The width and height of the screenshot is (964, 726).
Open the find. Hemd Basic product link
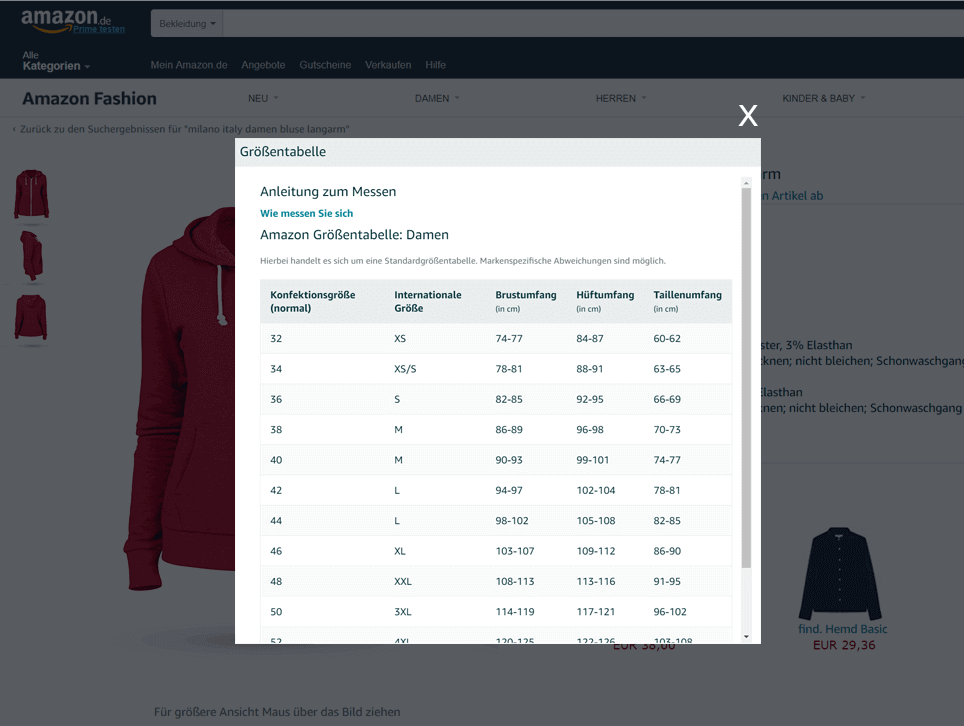(841, 629)
